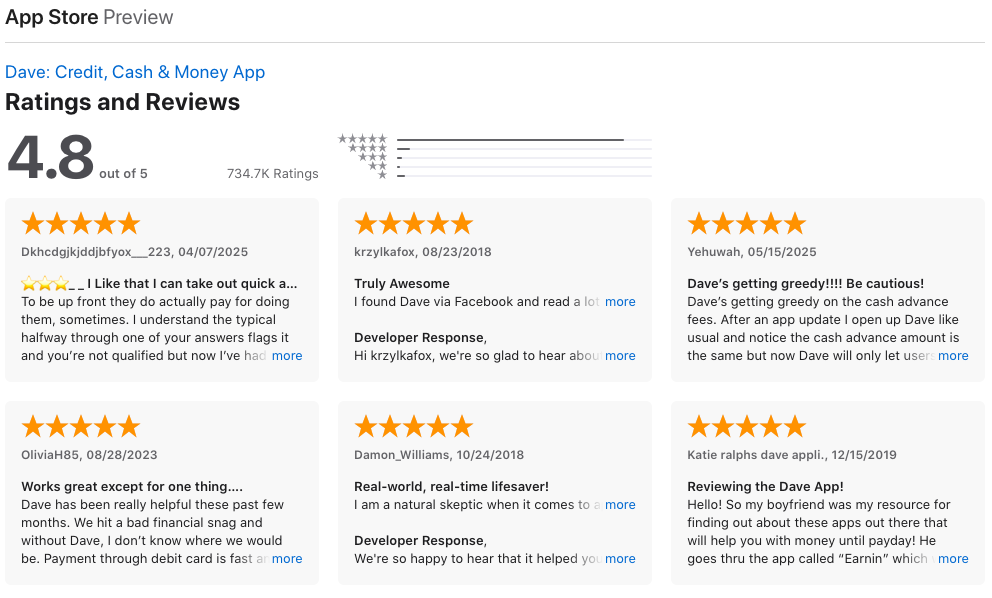The image size is (992, 598).
Task: Click the Preview label in the header
Action: tap(137, 17)
